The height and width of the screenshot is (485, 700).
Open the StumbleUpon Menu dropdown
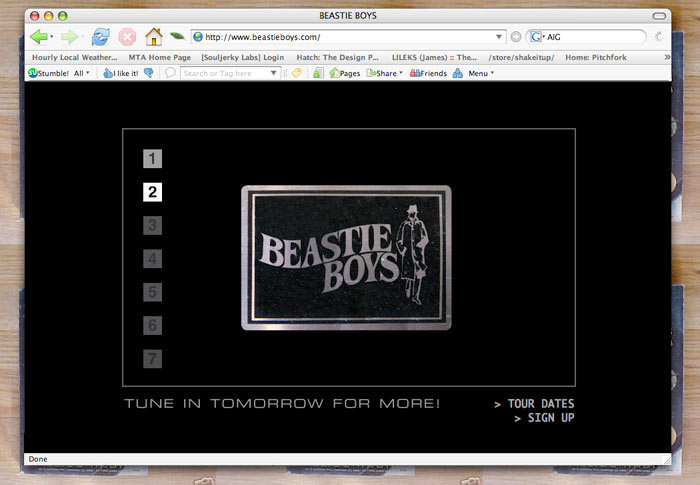tap(481, 73)
